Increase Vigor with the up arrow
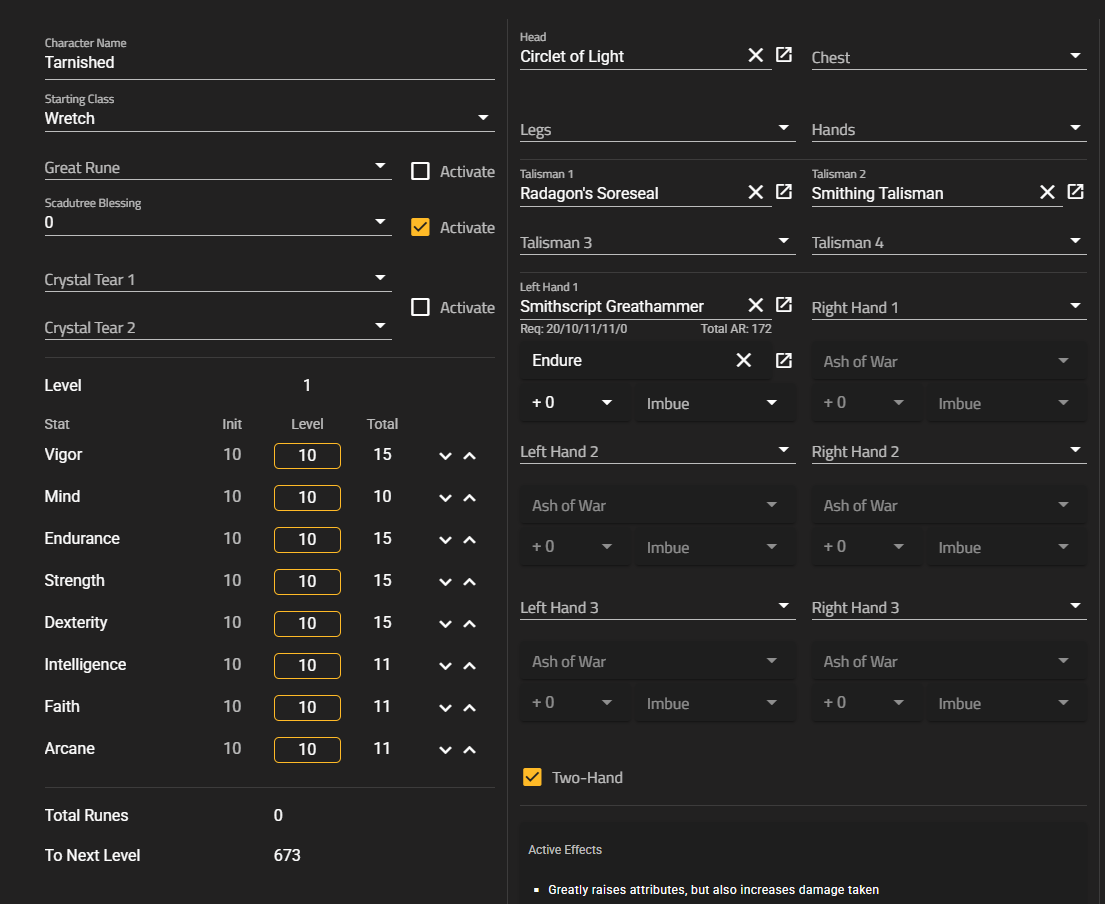This screenshot has width=1105, height=904. (x=469, y=456)
